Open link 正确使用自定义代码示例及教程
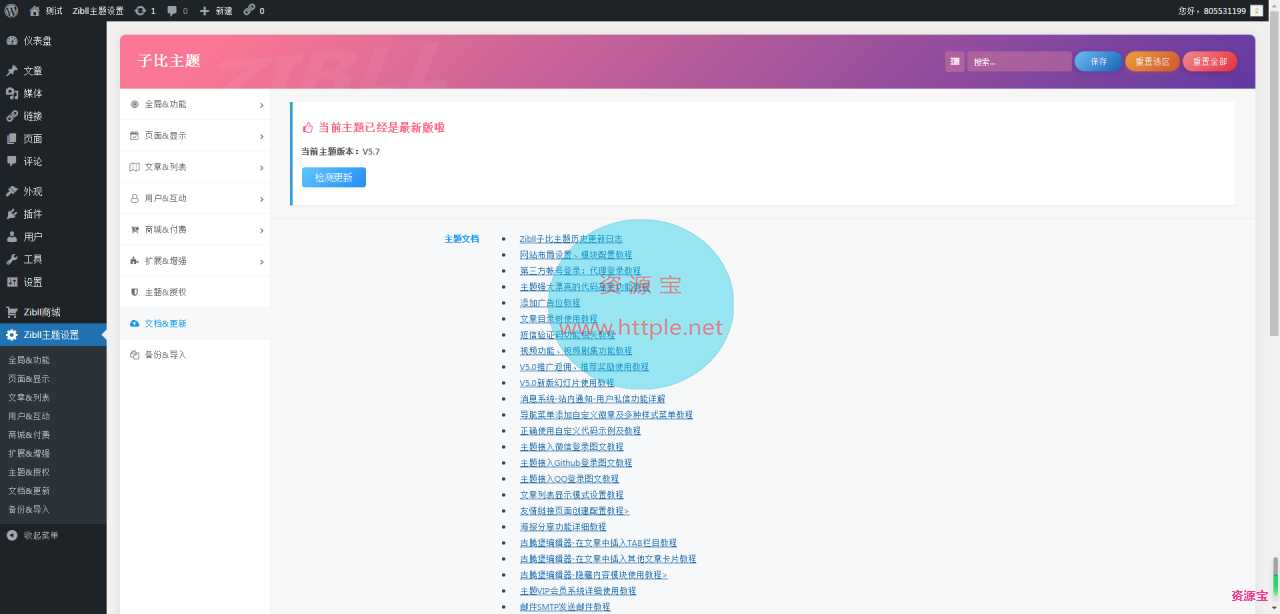This screenshot has height=614, width=1280. coord(580,431)
